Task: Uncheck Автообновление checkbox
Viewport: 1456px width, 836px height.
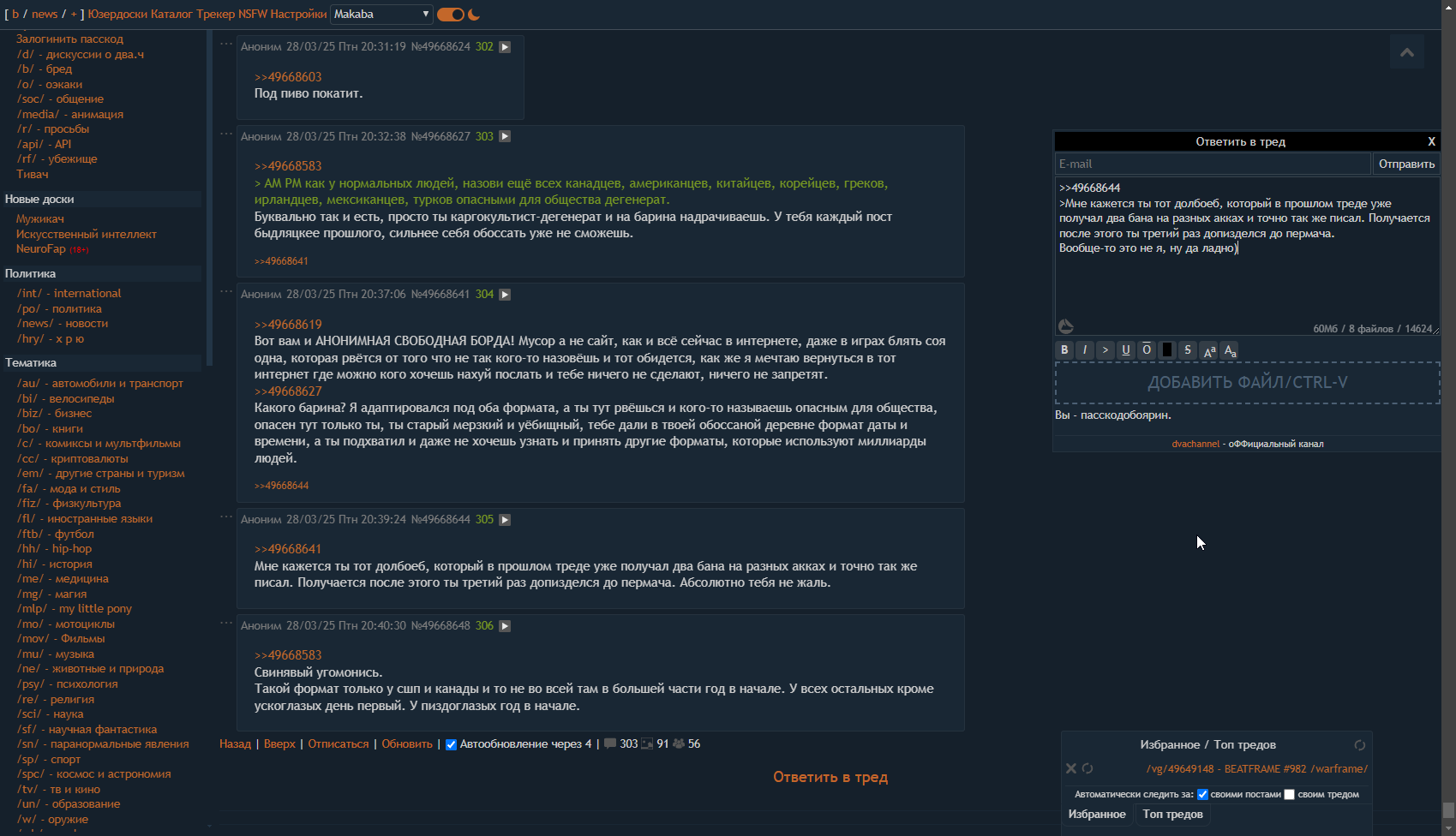Action: (451, 744)
